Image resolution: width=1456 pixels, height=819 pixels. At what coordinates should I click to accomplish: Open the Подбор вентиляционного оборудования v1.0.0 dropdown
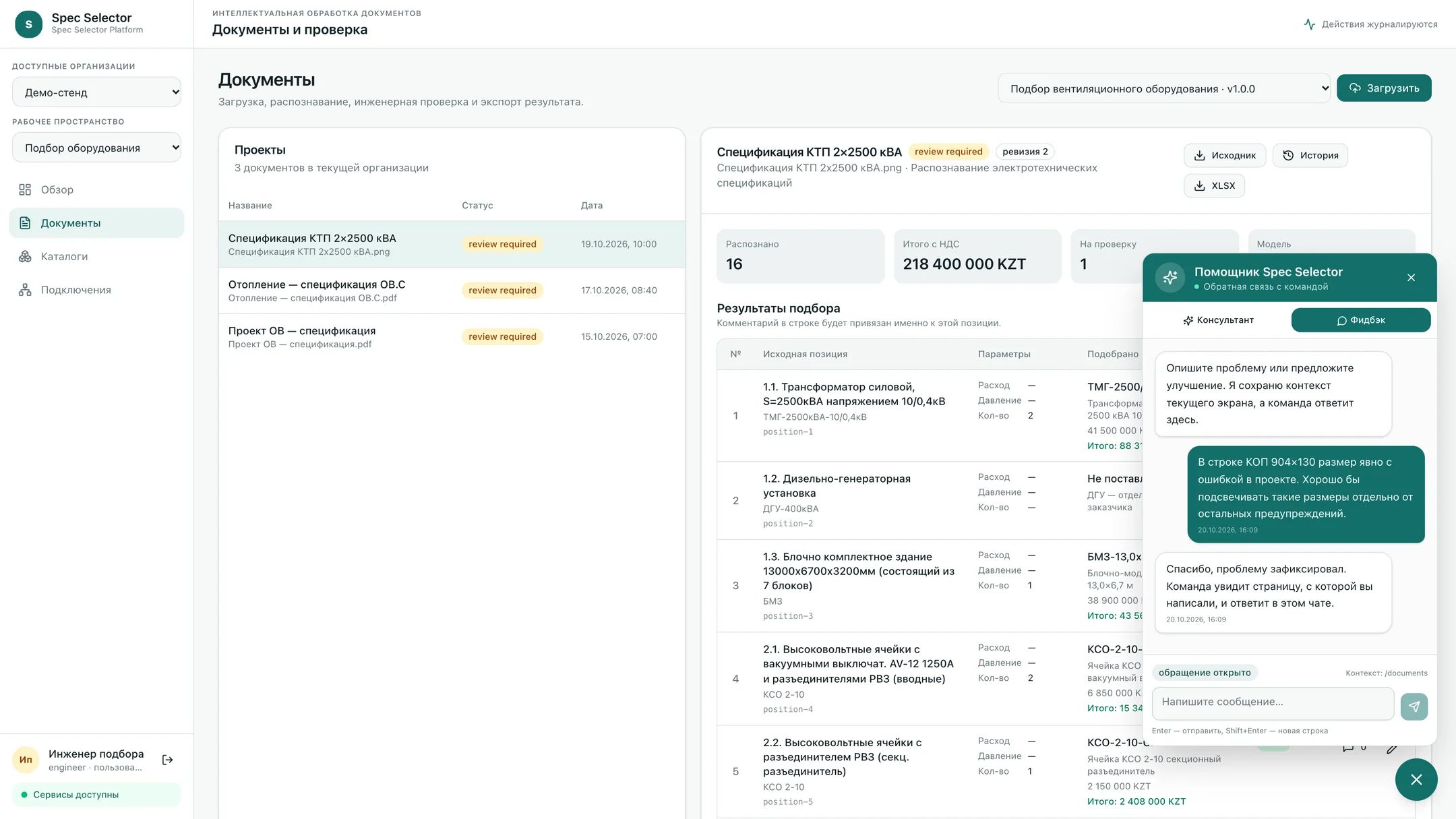tap(1164, 88)
